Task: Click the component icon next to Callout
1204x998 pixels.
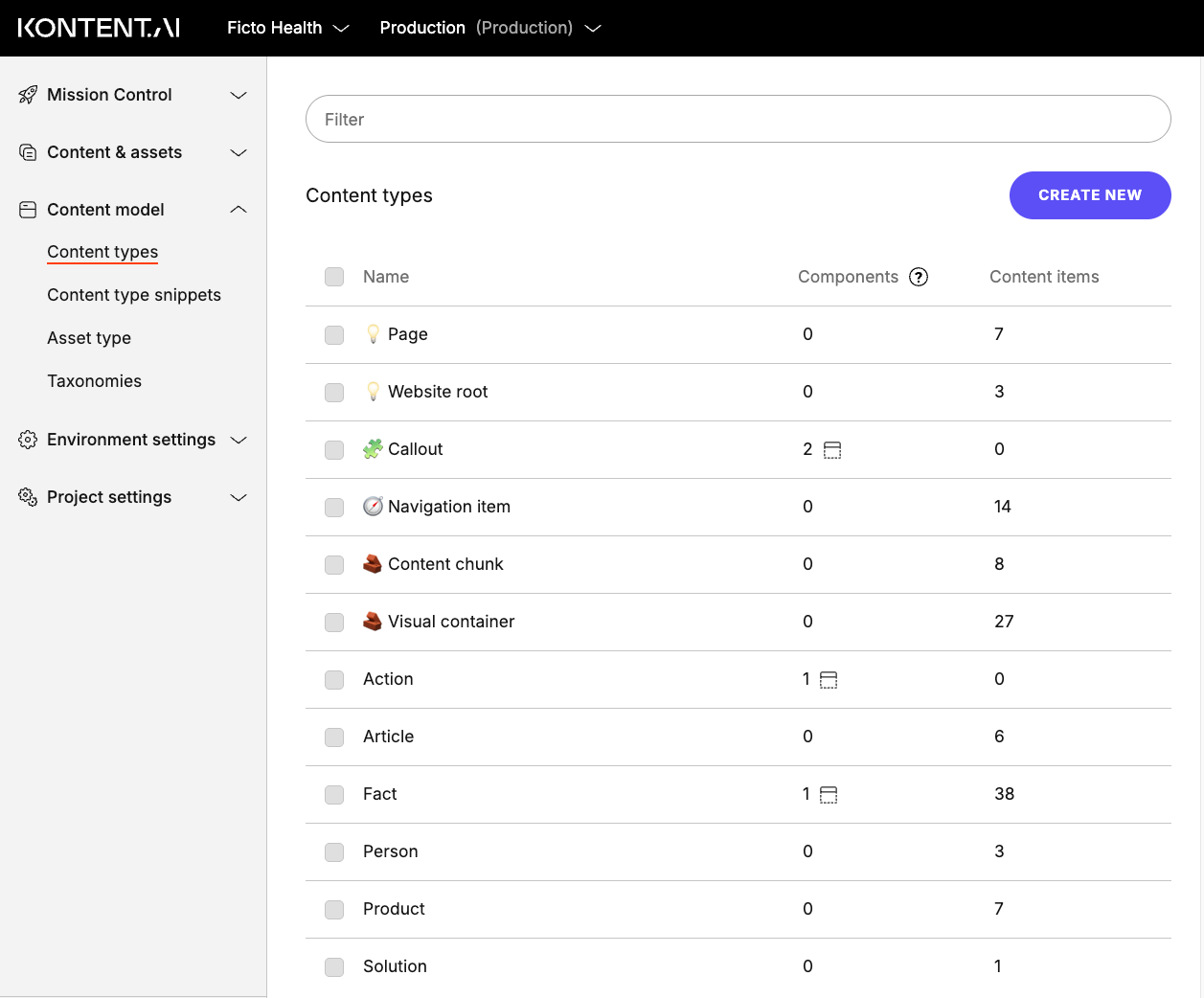Action: tap(831, 449)
